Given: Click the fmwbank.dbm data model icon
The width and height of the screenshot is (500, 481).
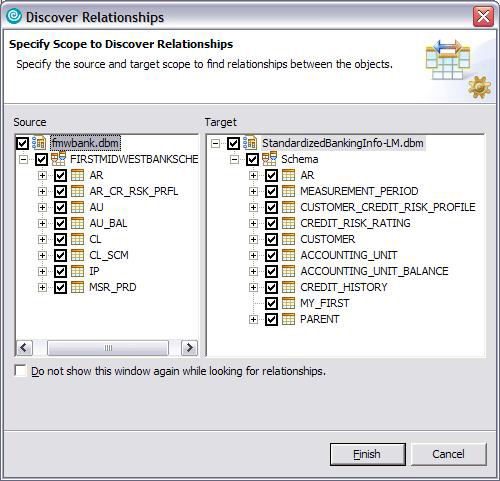Looking at the screenshot, I should coord(39,143).
